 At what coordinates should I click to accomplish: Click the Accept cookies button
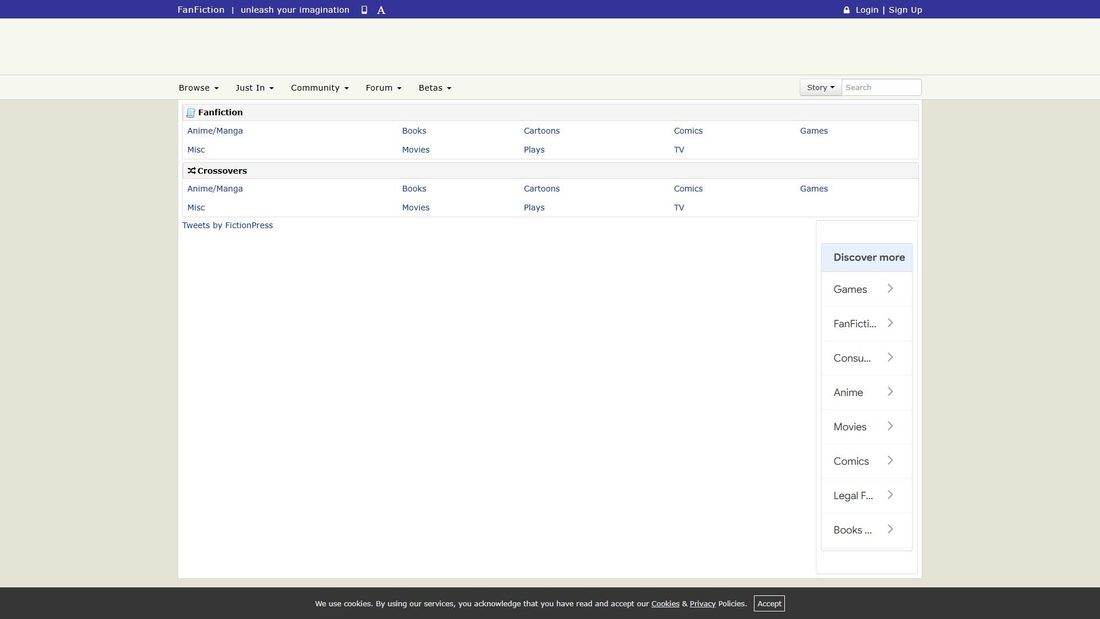(x=769, y=604)
